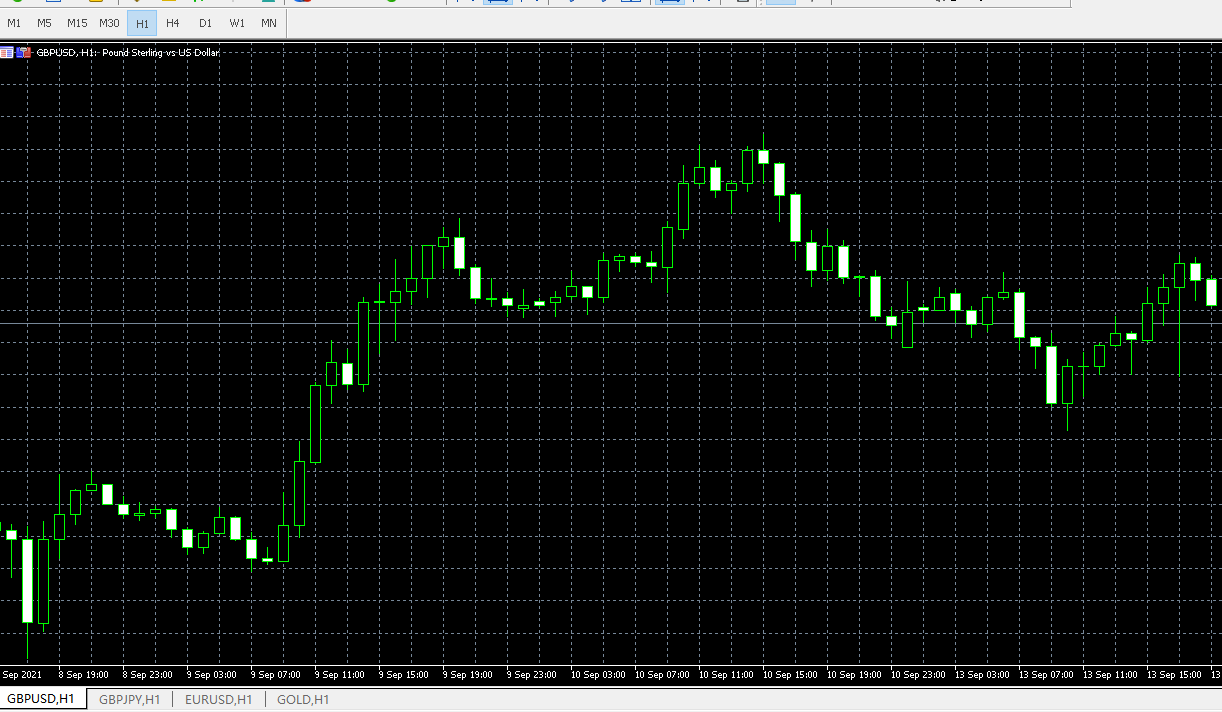Change timeframe to M15
Image resolution: width=1222 pixels, height=712 pixels.
[77, 23]
